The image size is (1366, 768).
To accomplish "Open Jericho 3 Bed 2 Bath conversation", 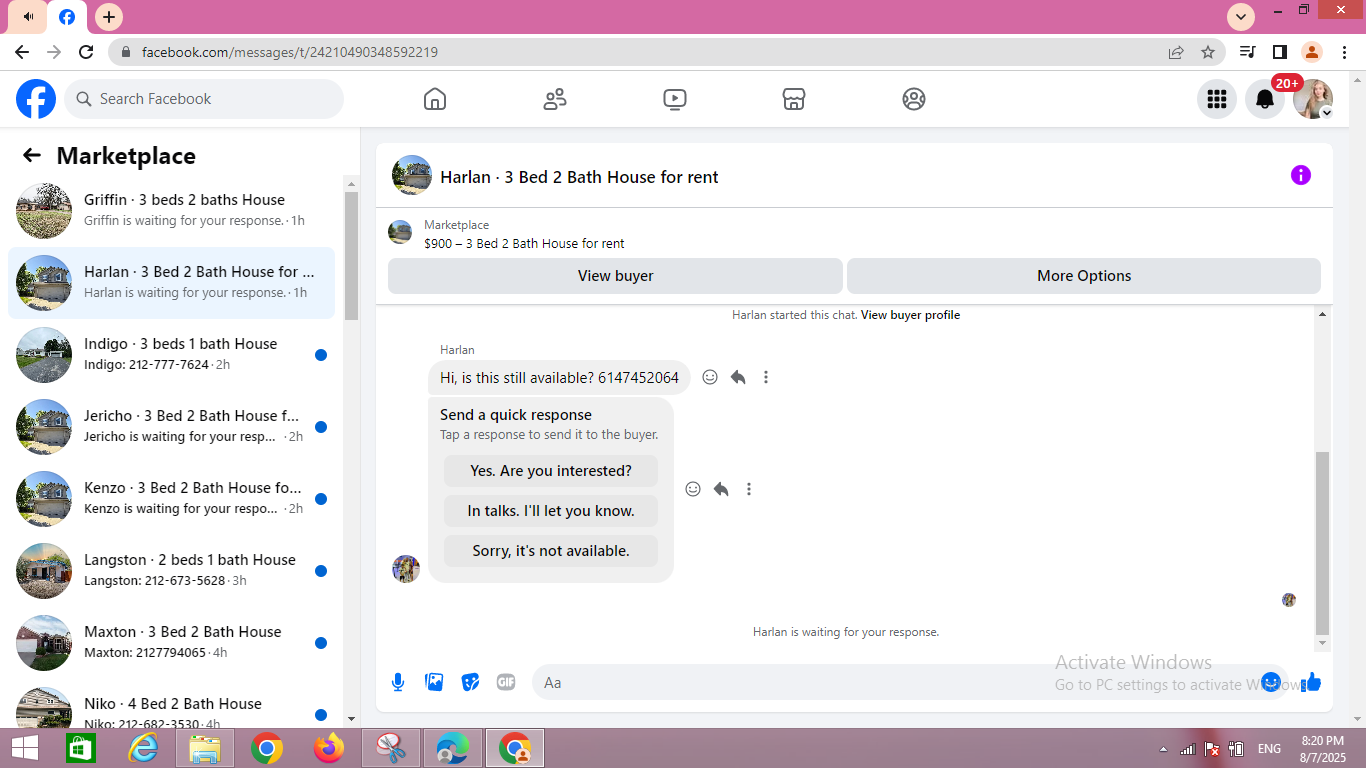I will [x=171, y=427].
